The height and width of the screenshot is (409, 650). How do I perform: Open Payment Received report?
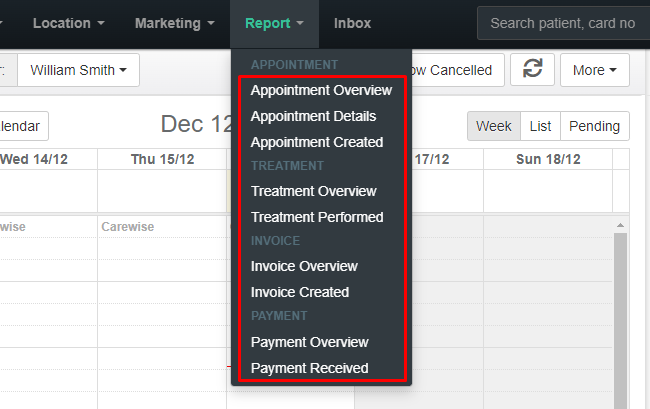click(x=310, y=368)
